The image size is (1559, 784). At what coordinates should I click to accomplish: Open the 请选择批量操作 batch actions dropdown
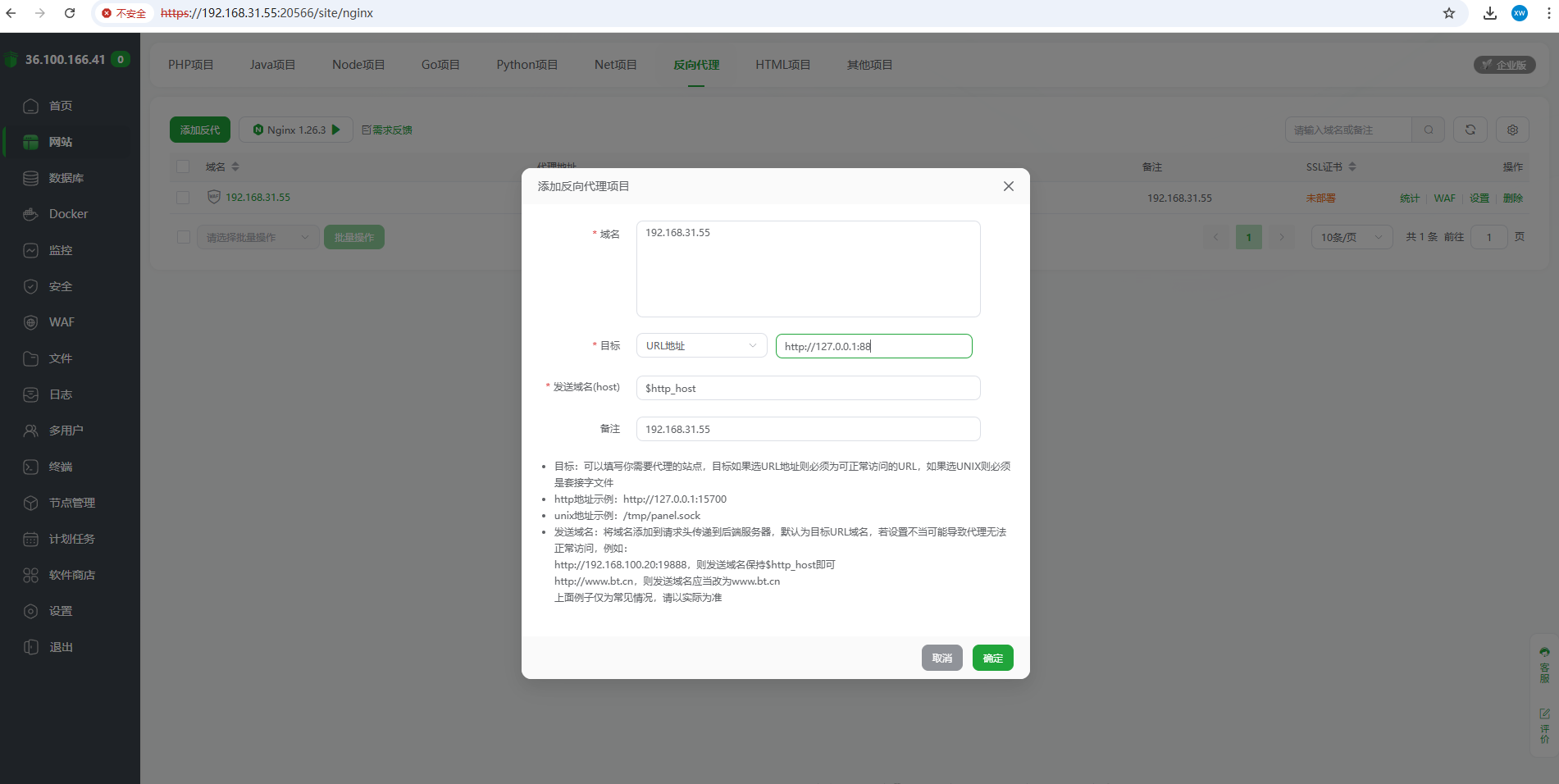(x=258, y=237)
